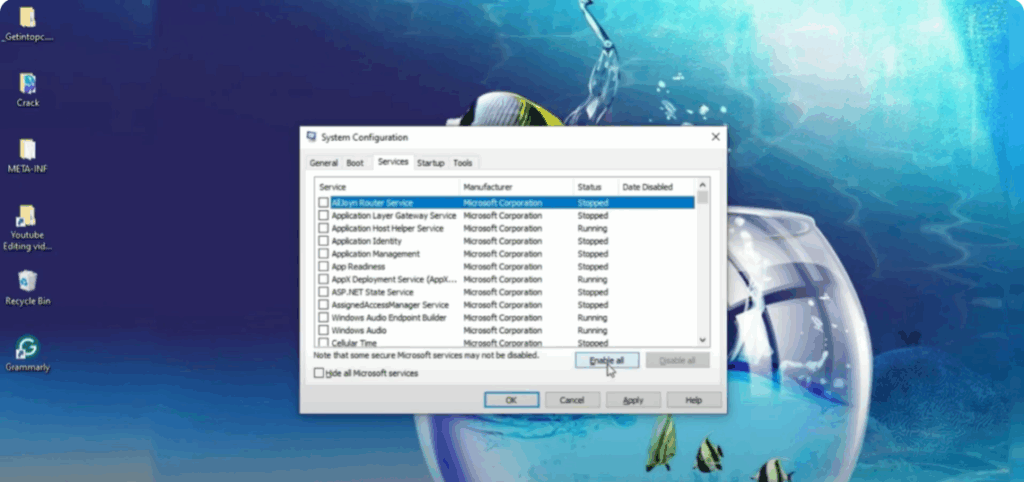Click the services list scrollbar thumb
Viewport: 1024px width, 482px height.
pos(703,198)
